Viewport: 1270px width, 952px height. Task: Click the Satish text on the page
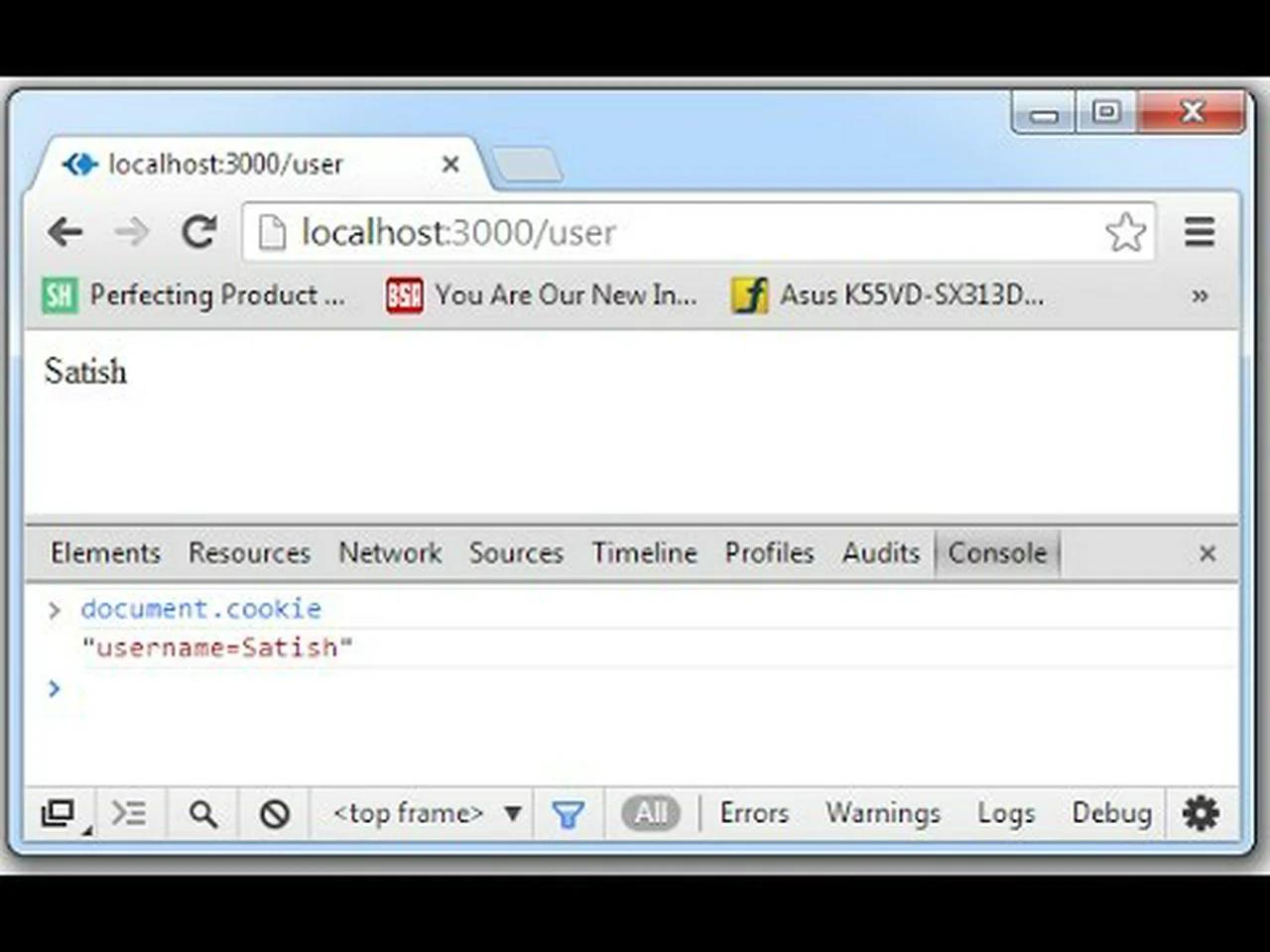[x=85, y=371]
